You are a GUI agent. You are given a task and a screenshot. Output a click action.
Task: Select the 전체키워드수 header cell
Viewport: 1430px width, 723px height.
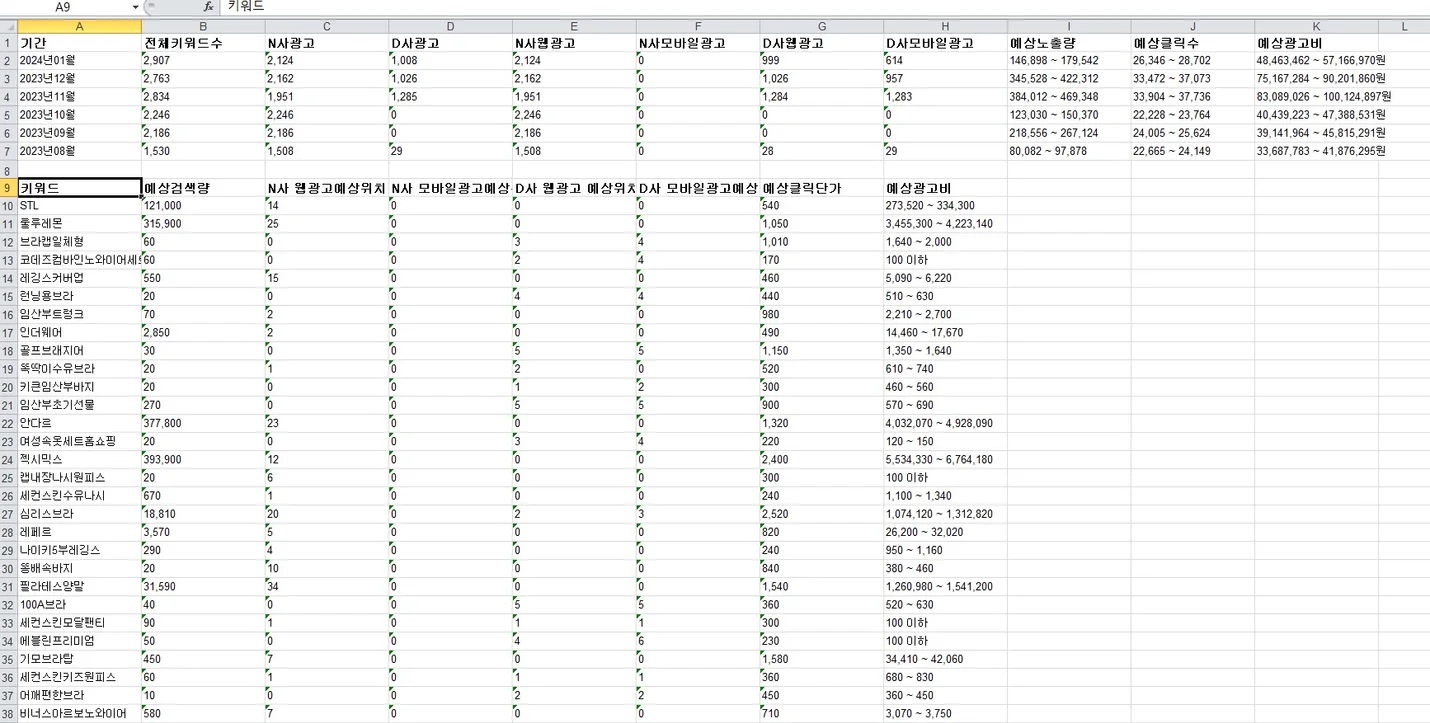(x=203, y=43)
